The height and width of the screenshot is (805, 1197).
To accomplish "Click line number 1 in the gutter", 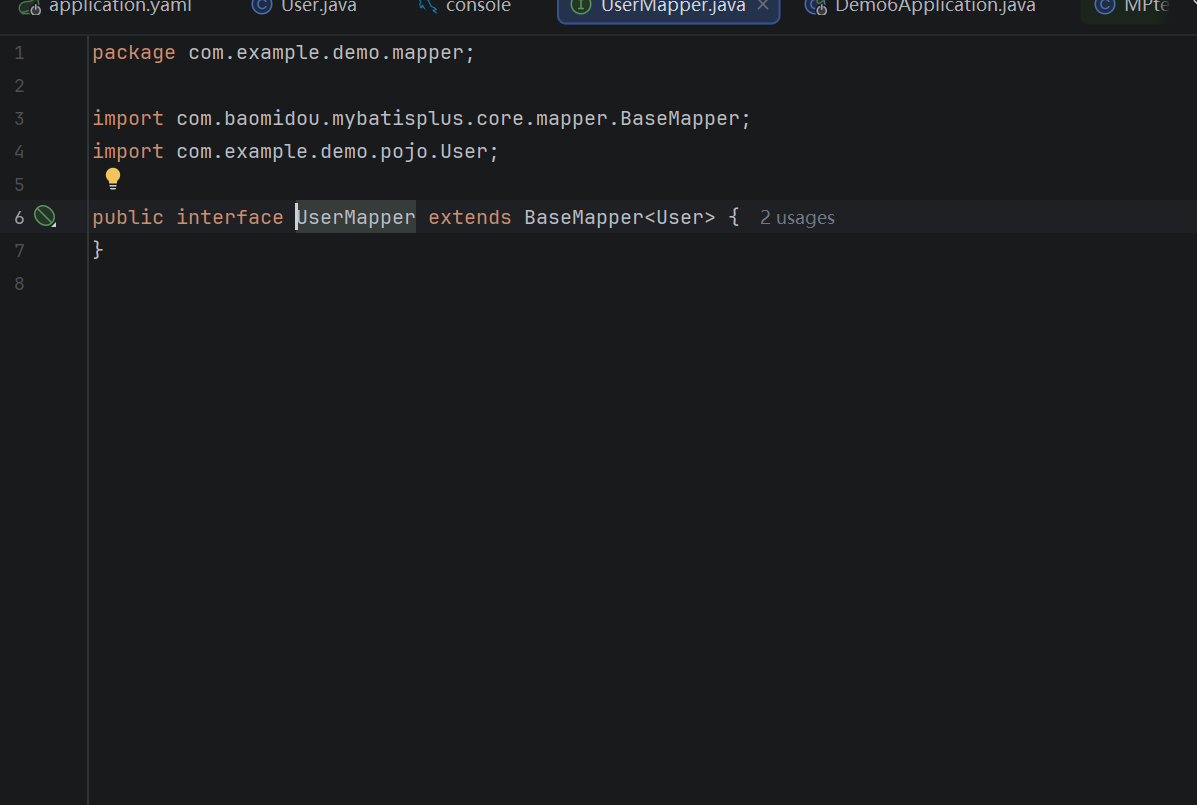I will pos(20,53).
